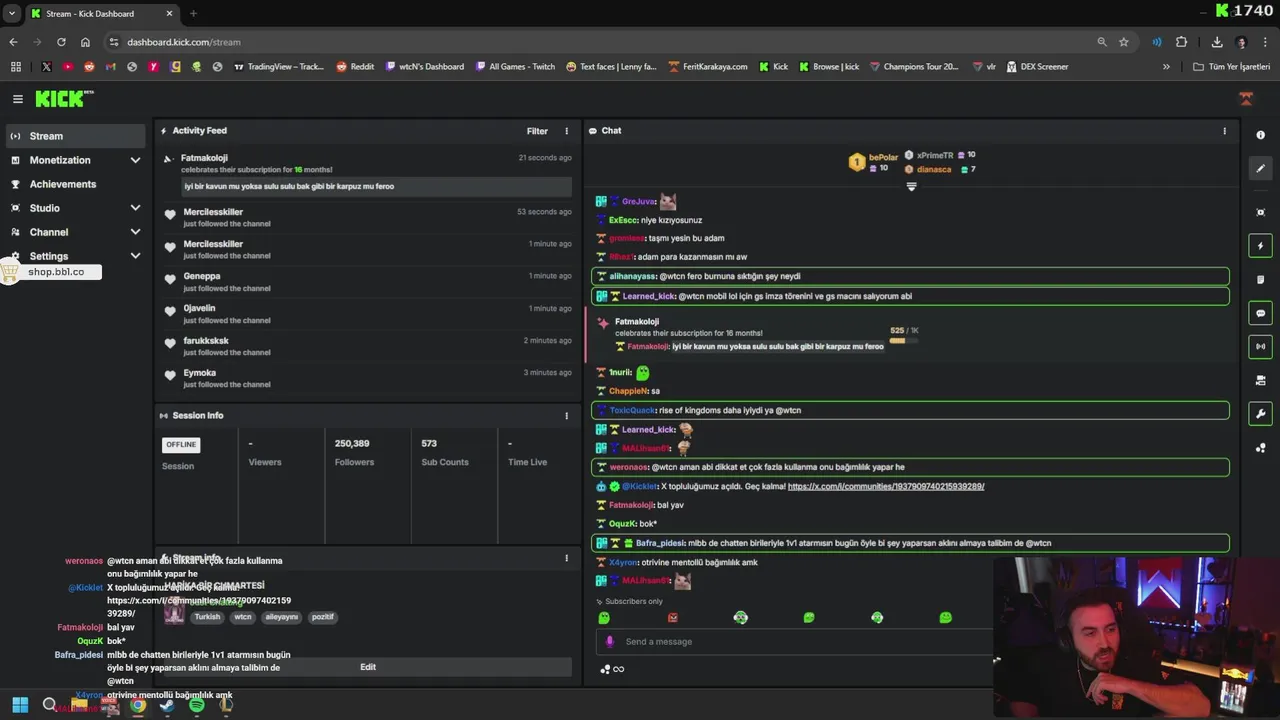
Task: Open a new browser tab with plus button
Action: pos(193,14)
